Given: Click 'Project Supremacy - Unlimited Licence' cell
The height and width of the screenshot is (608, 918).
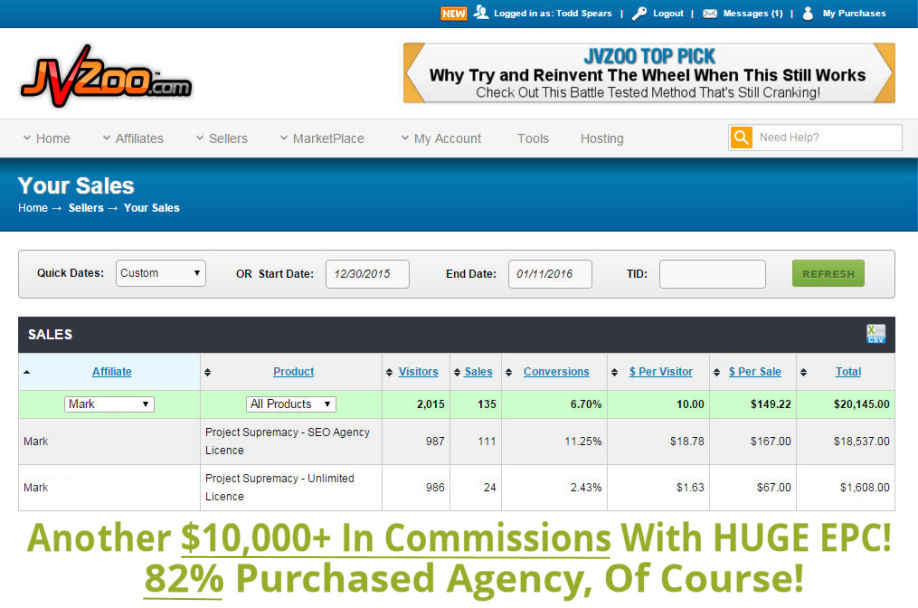Looking at the screenshot, I should (x=291, y=487).
